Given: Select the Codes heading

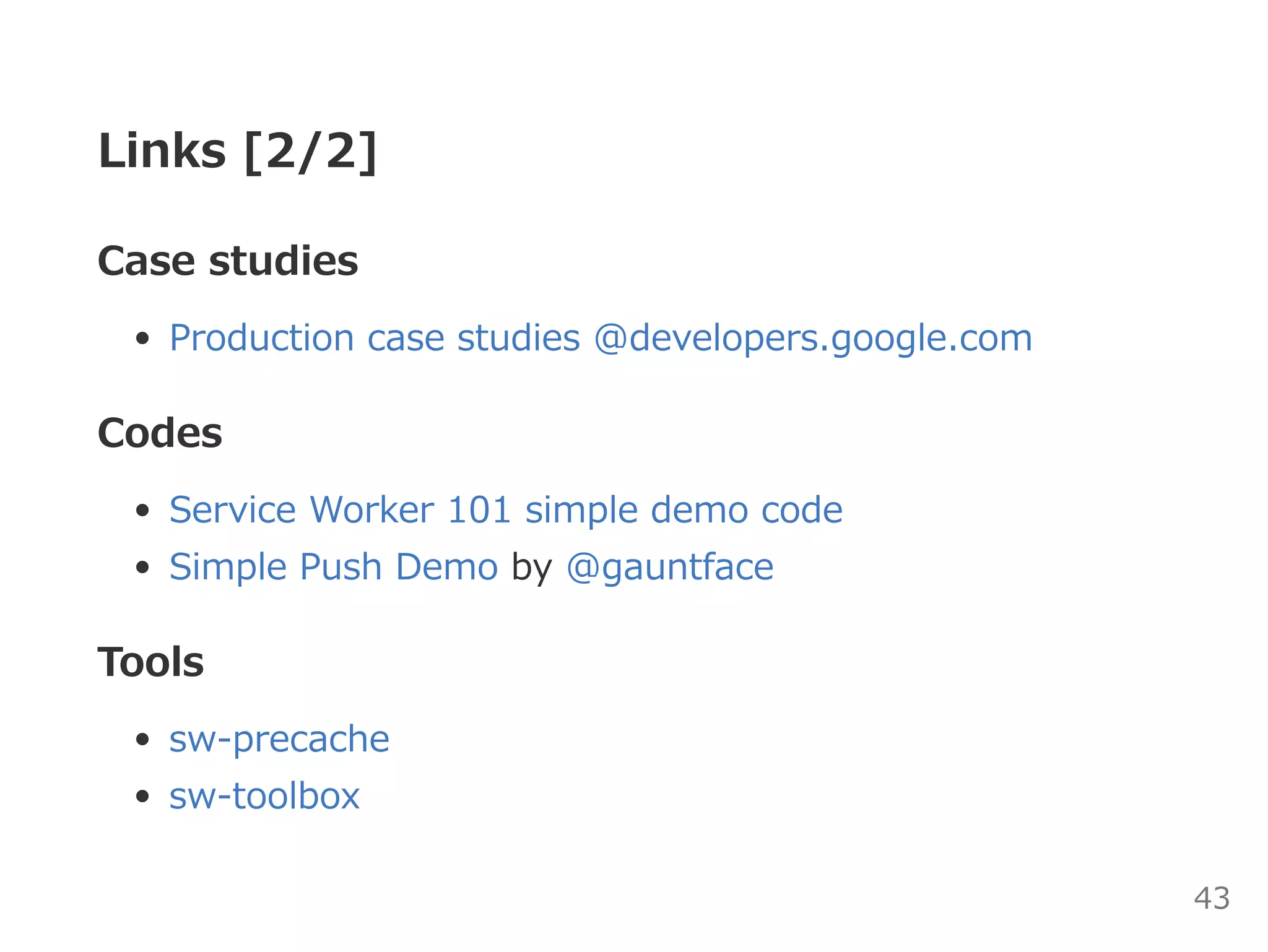Looking at the screenshot, I should (x=160, y=433).
